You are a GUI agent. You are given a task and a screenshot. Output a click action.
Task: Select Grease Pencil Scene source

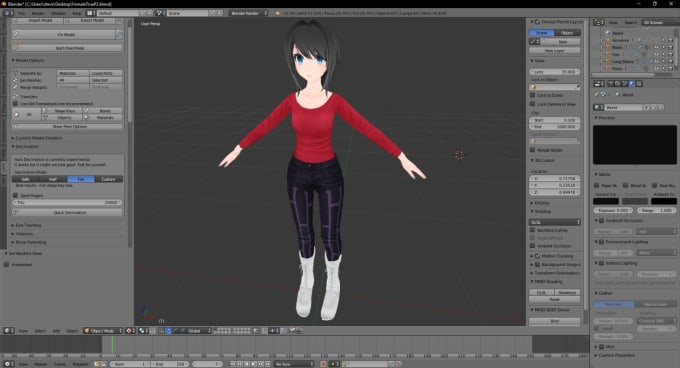[x=541, y=33]
